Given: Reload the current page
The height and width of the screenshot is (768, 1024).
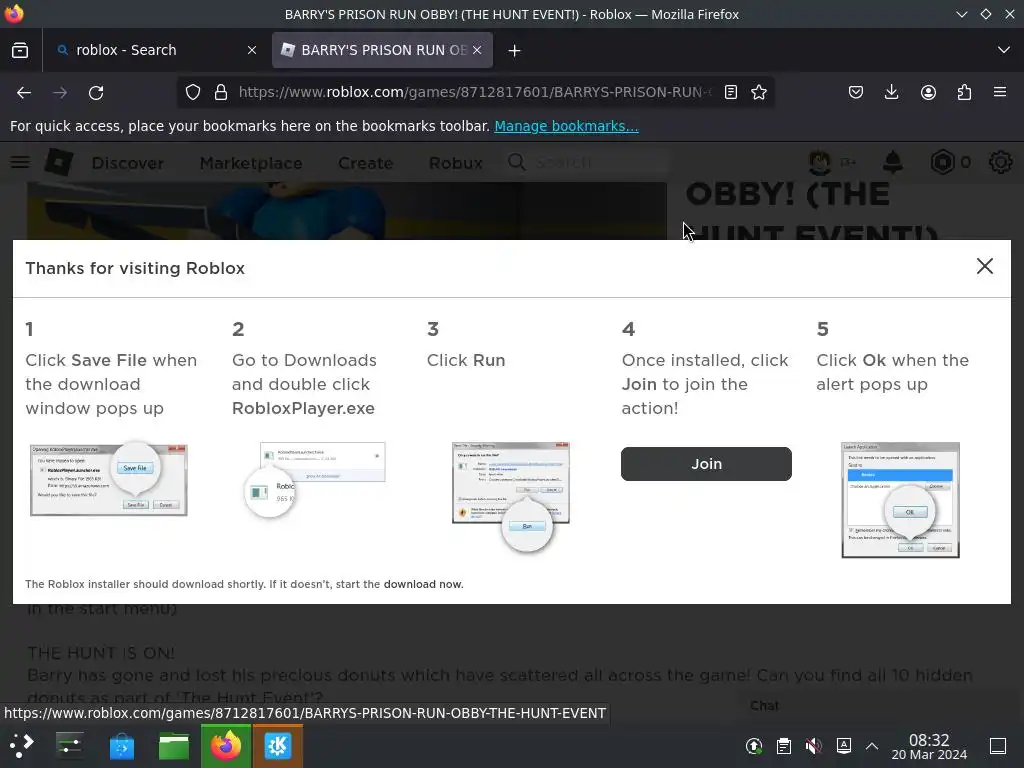Looking at the screenshot, I should [96, 93].
